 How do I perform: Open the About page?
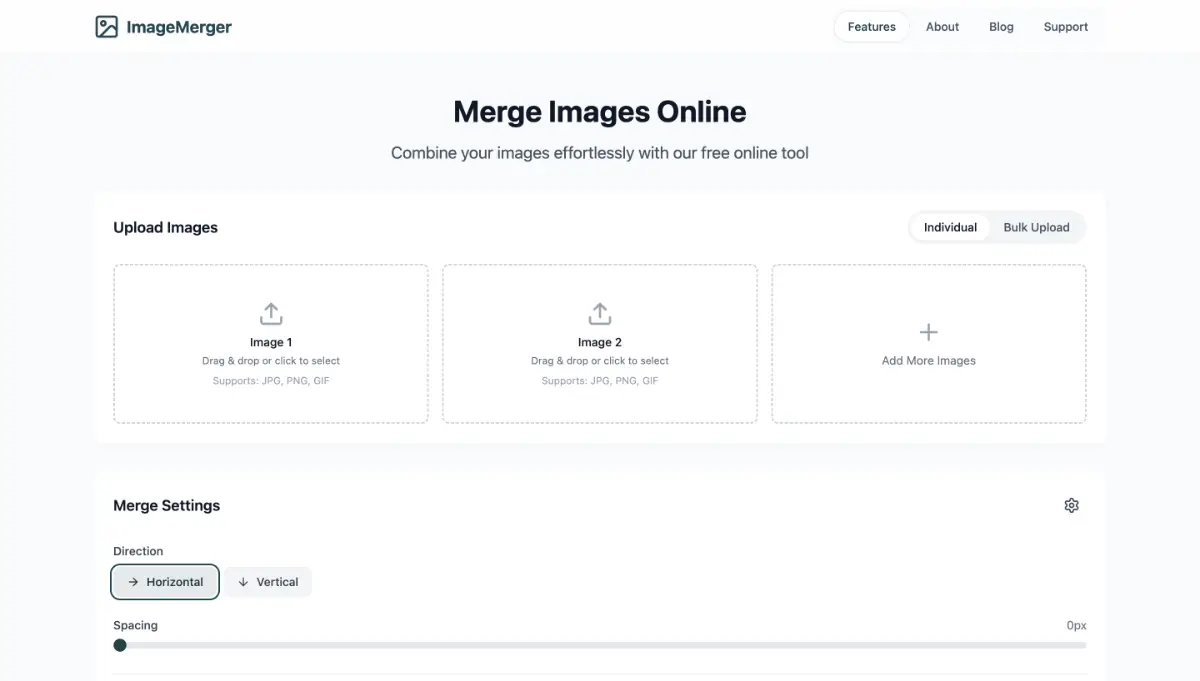pos(942,27)
